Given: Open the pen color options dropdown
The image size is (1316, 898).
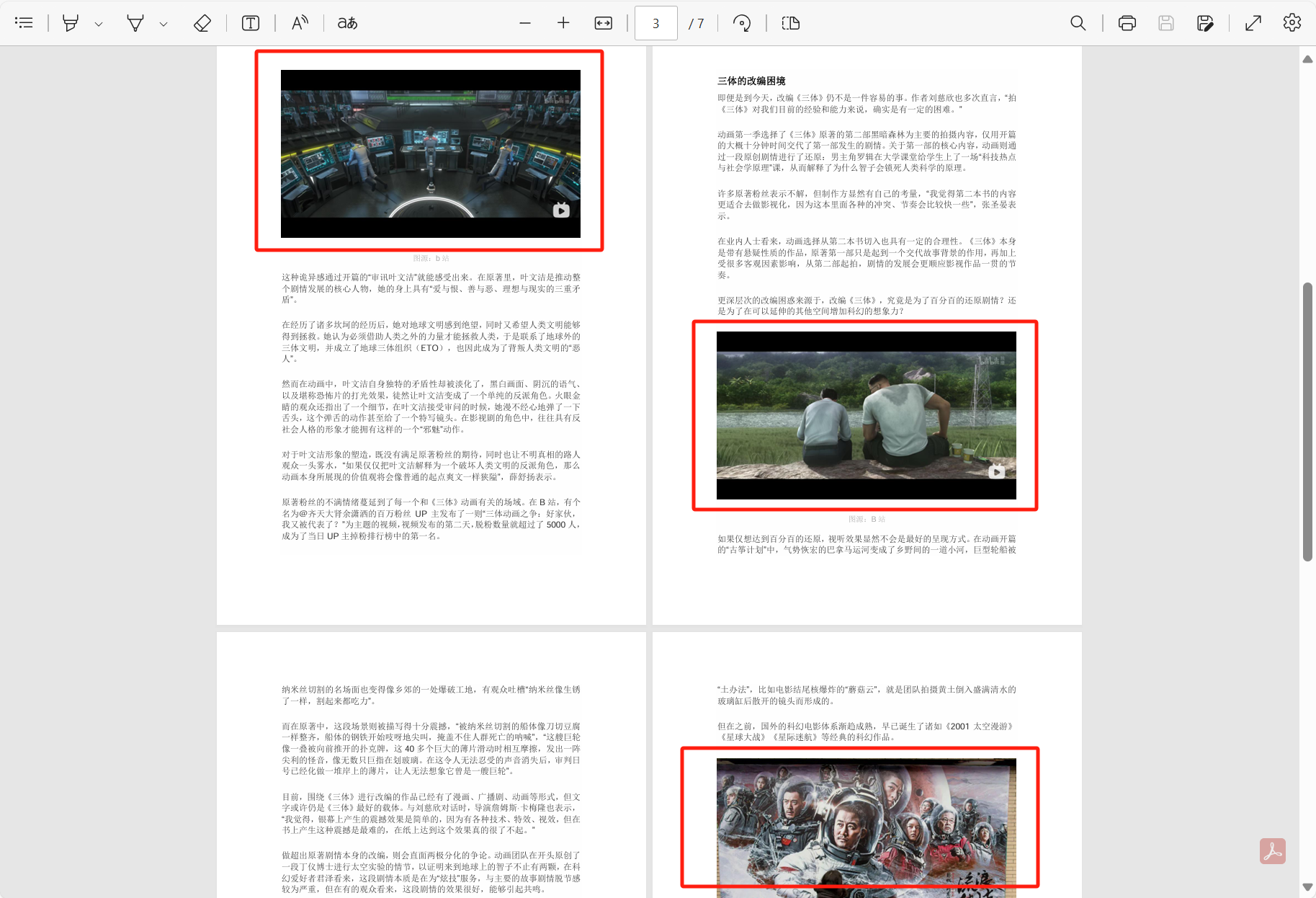Looking at the screenshot, I should click(x=164, y=22).
